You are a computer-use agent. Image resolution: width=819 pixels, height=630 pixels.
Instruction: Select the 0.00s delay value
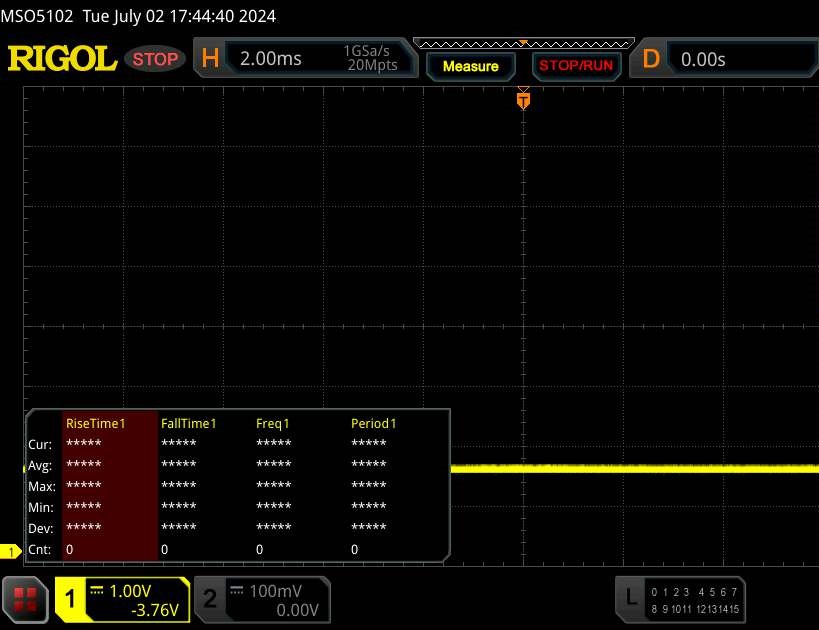pyautogui.click(x=703, y=60)
